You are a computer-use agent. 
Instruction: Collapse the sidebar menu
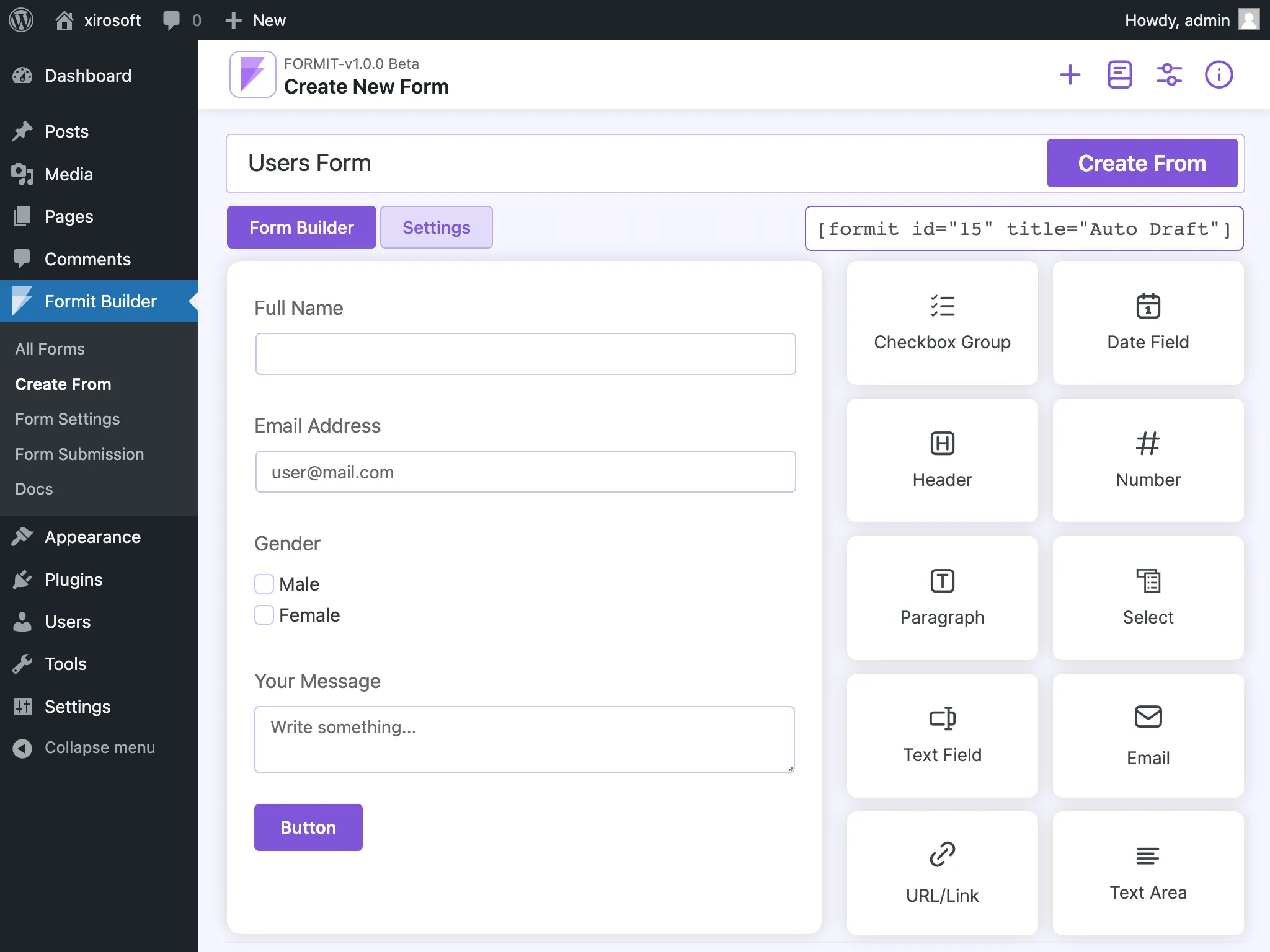(99, 747)
